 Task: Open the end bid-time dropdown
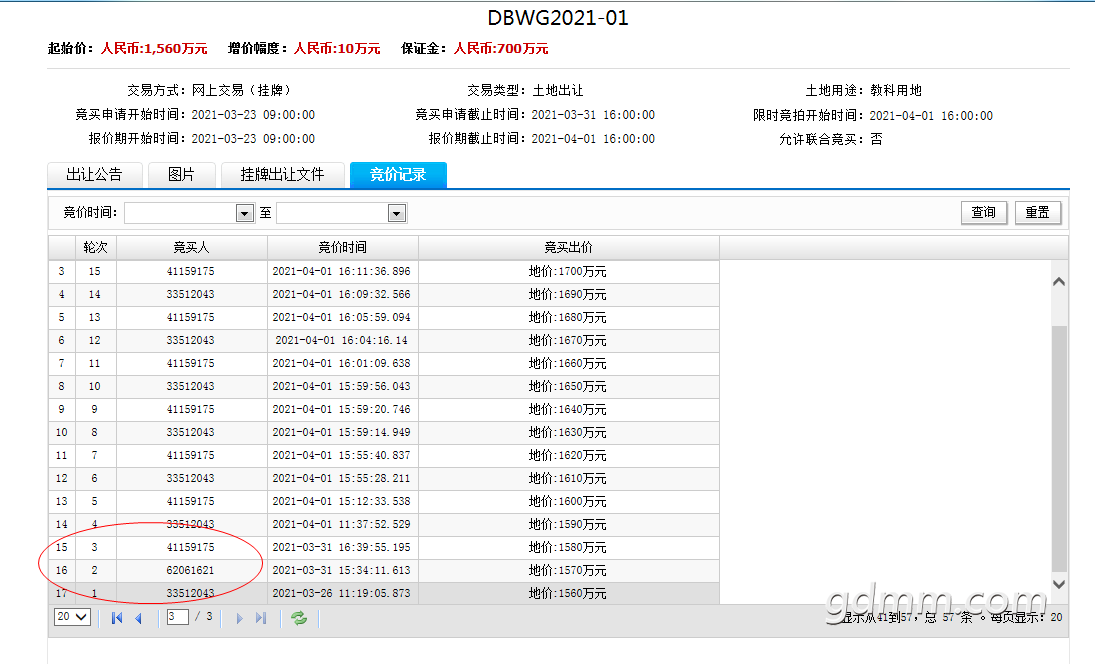(x=397, y=213)
